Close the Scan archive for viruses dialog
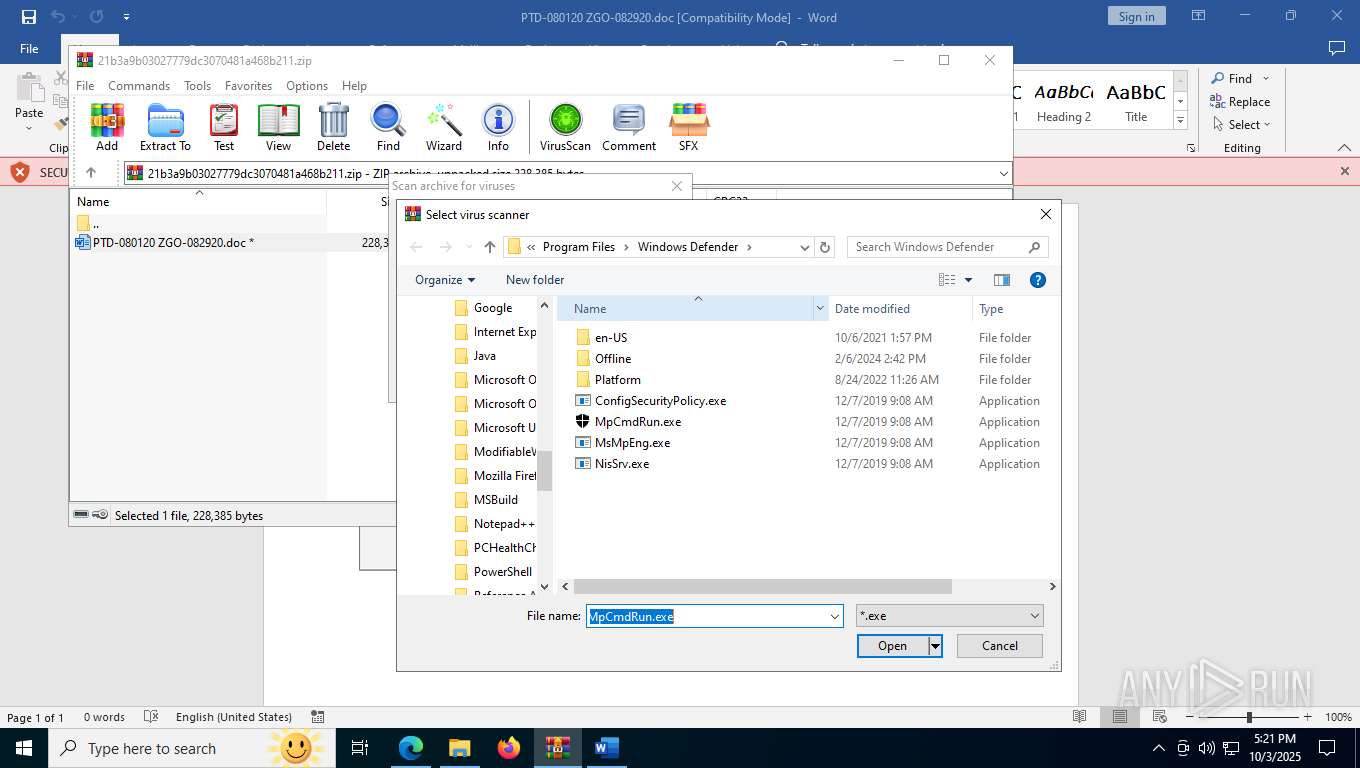 click(x=677, y=186)
